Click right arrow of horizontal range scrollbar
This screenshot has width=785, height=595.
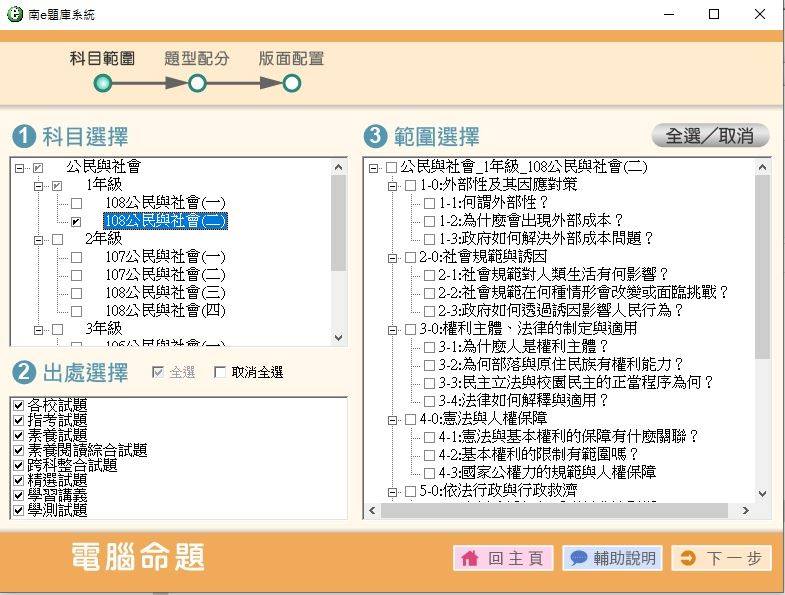click(745, 510)
